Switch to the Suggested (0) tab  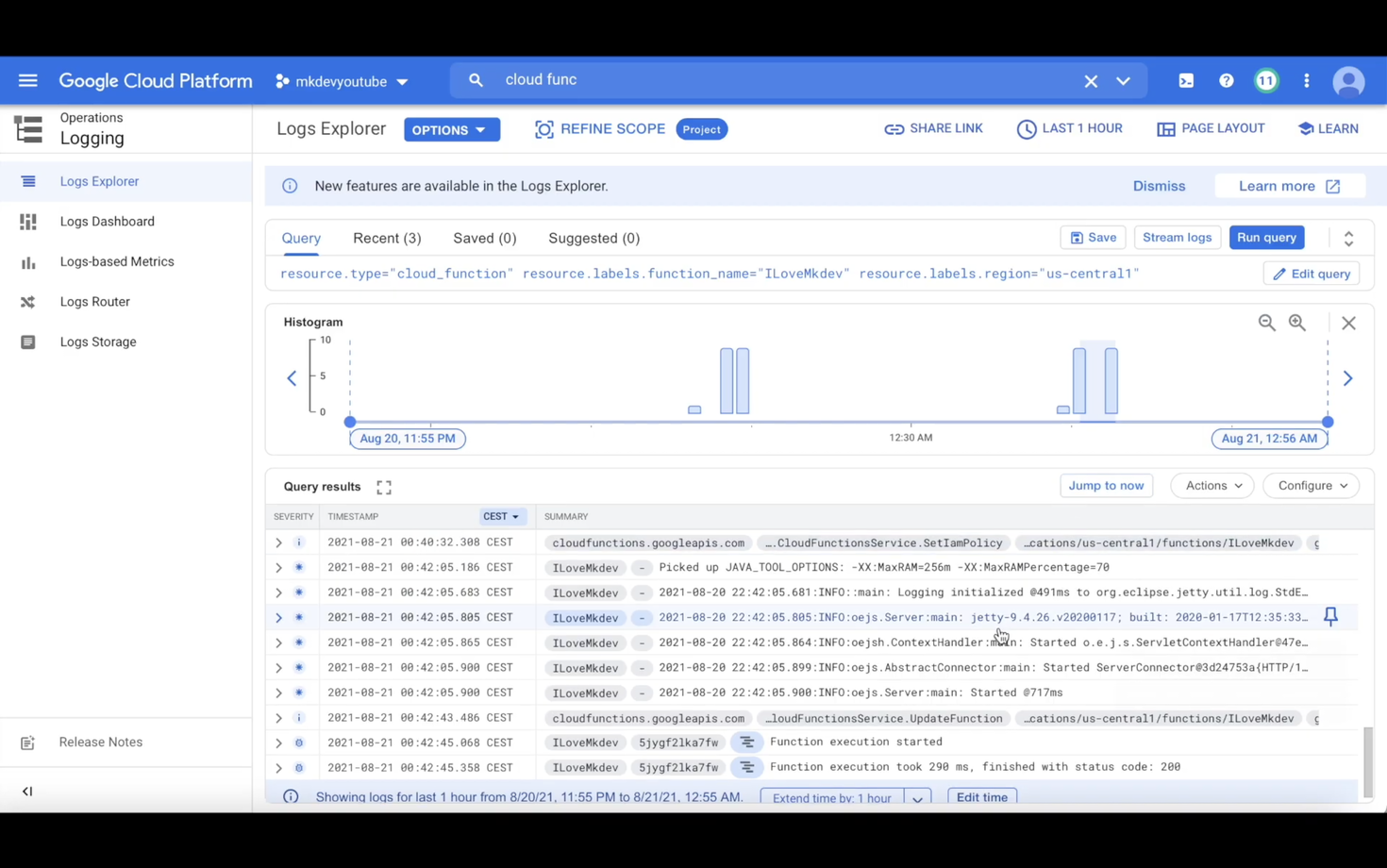[593, 238]
